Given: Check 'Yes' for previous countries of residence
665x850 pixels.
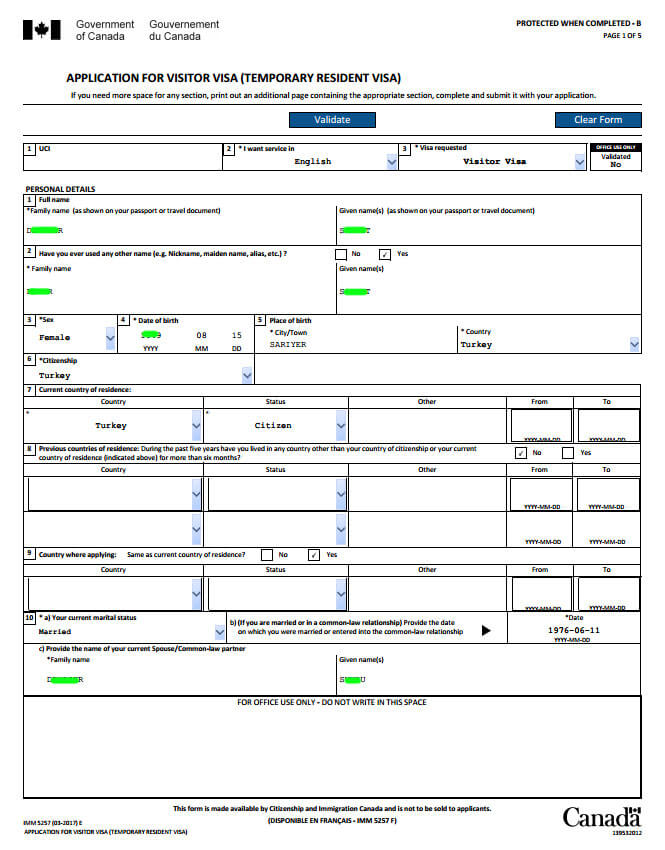Looking at the screenshot, I should 567,453.
